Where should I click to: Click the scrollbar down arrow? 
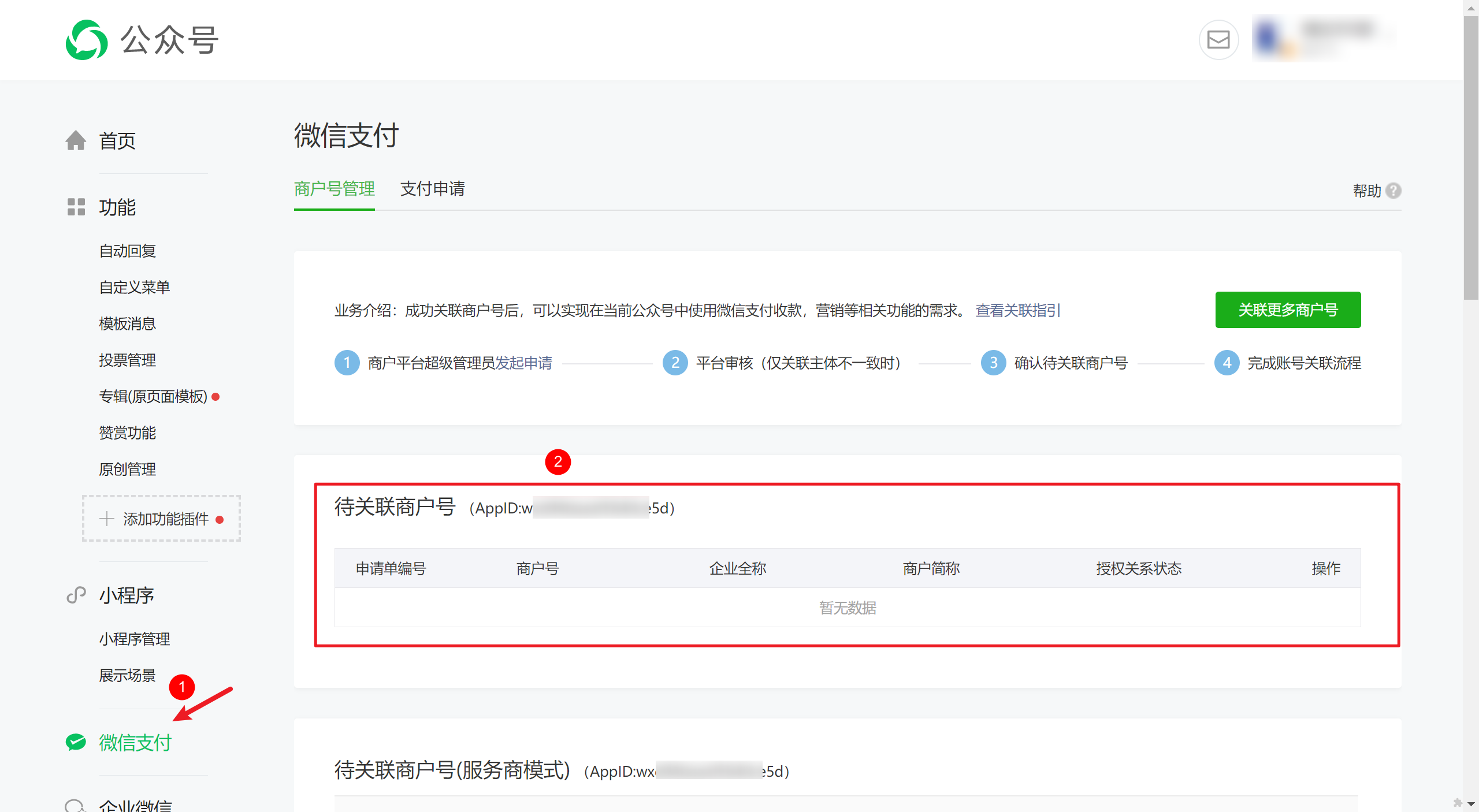[x=1471, y=804]
